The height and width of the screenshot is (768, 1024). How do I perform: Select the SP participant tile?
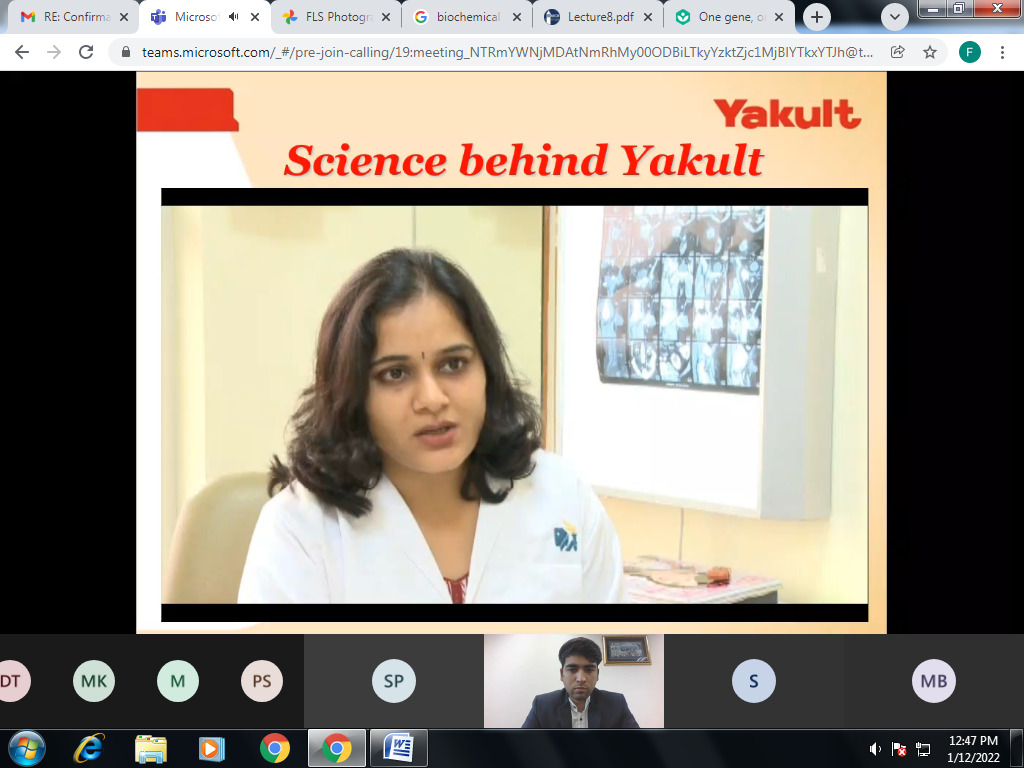[x=394, y=681]
